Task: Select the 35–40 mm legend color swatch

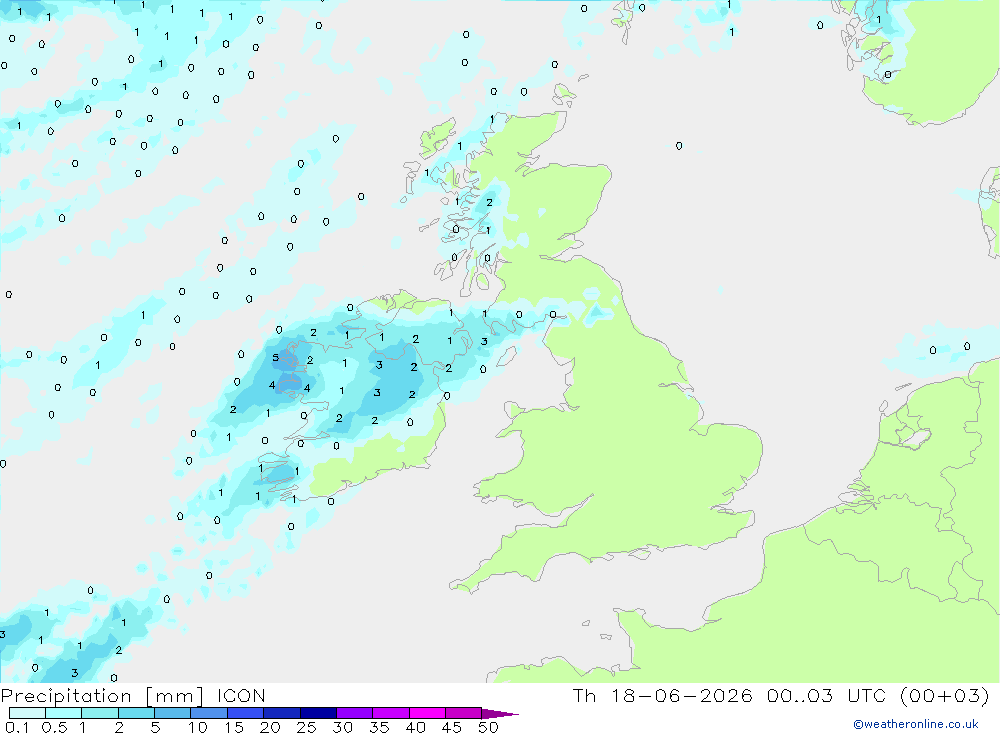Action: 391,713
